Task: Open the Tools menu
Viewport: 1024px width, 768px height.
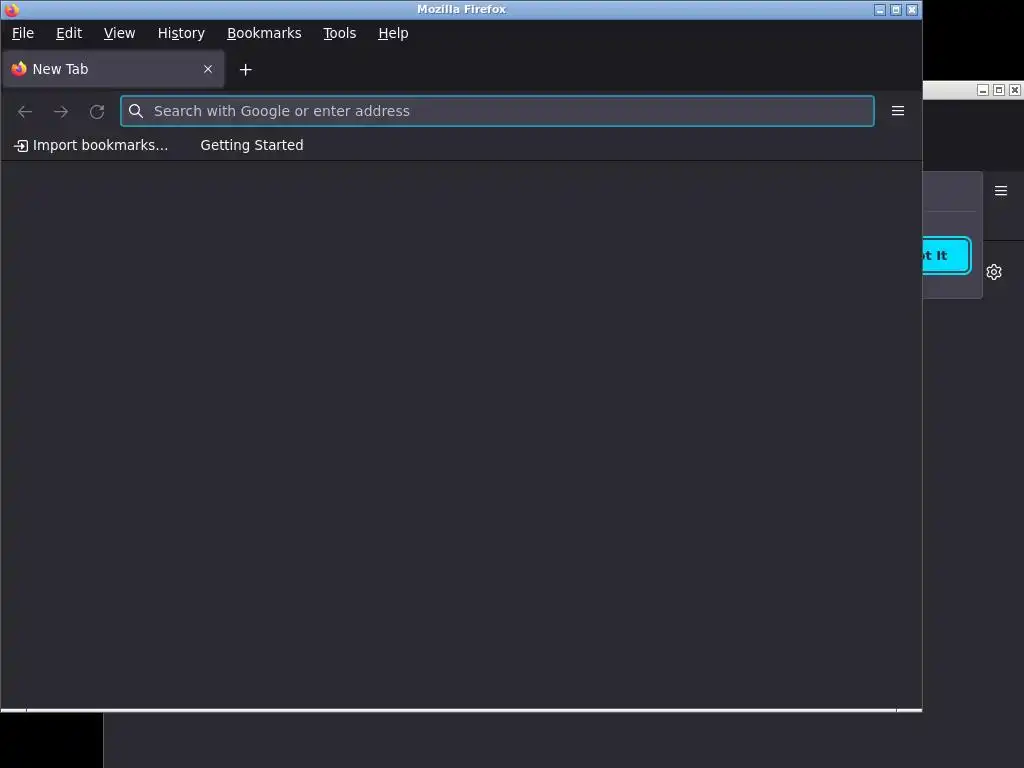Action: point(340,33)
